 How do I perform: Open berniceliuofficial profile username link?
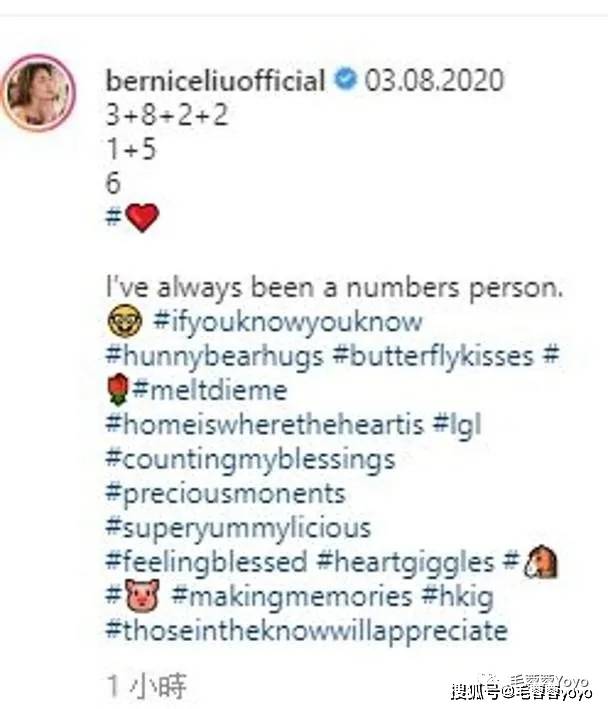point(216,81)
